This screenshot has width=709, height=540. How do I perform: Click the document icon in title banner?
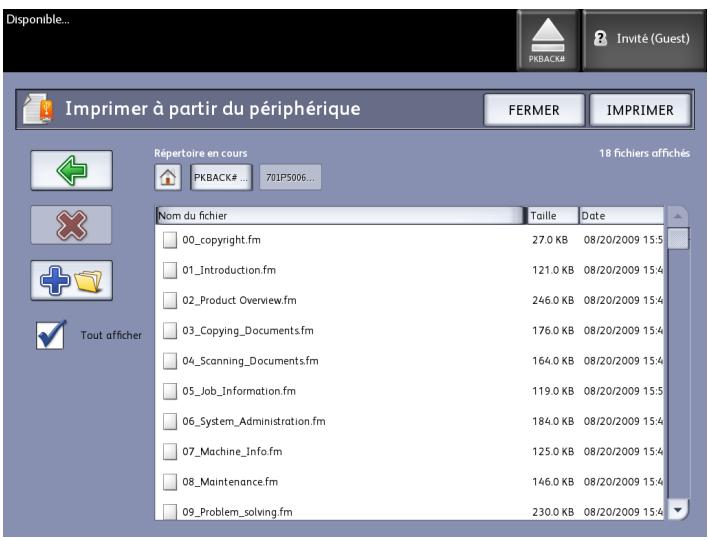tap(39, 109)
